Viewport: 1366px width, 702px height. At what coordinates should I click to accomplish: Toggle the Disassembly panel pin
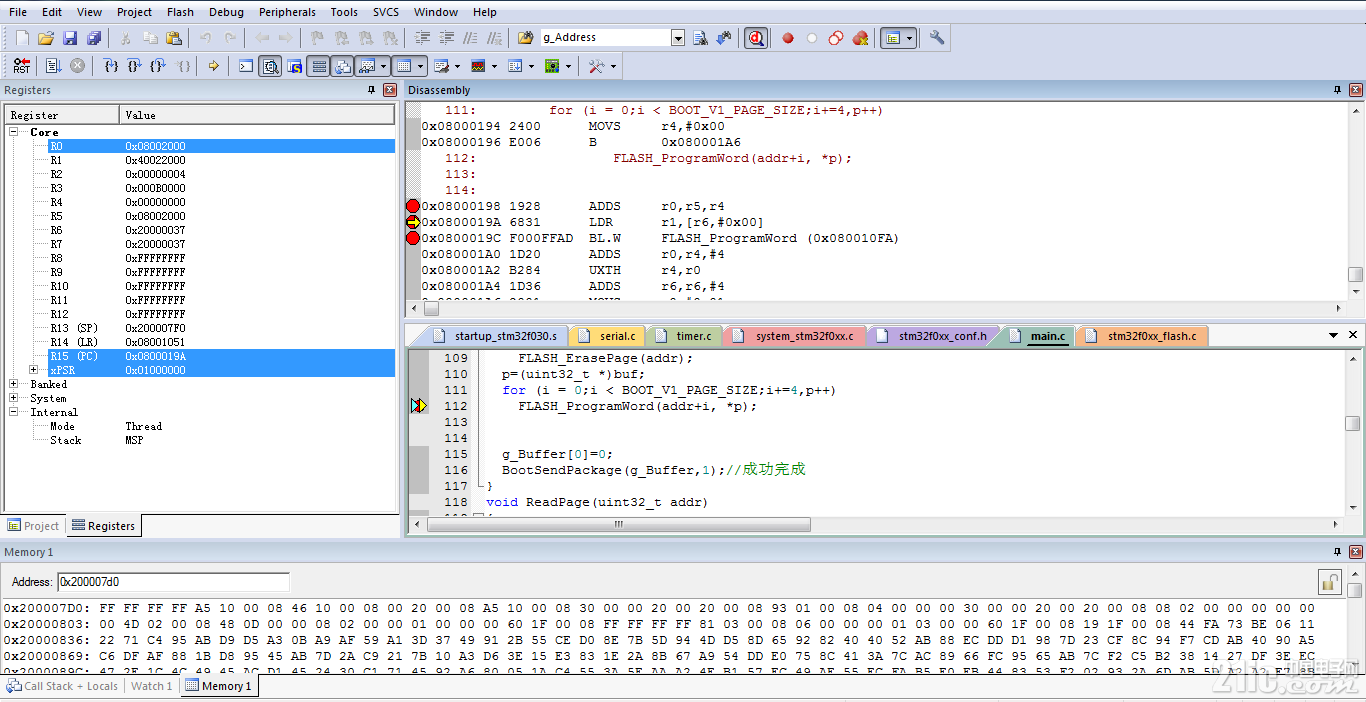click(1338, 90)
